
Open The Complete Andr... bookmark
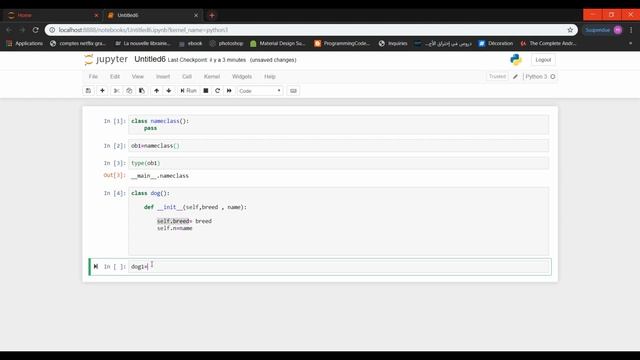pos(548,43)
